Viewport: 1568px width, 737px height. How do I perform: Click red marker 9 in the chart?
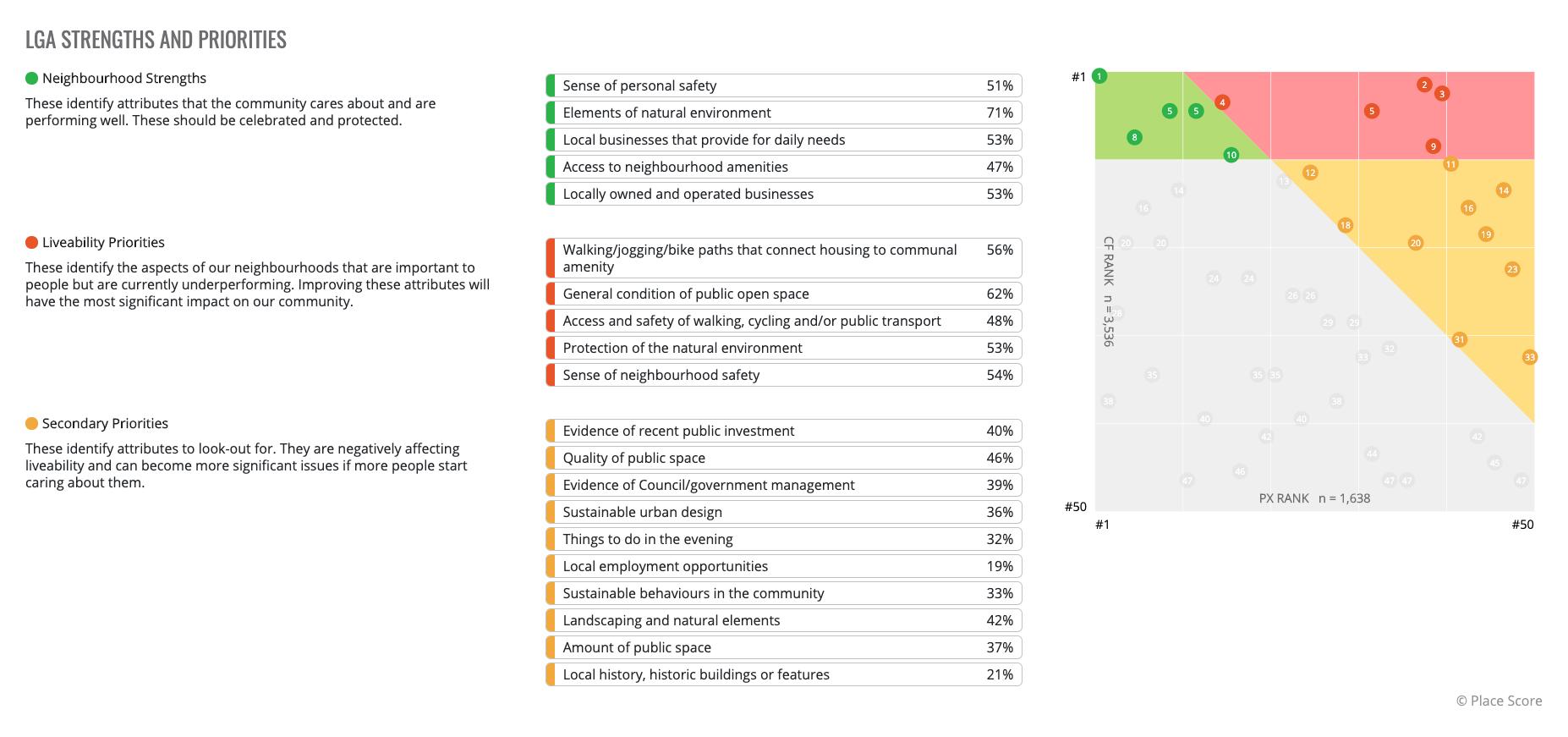(1433, 146)
